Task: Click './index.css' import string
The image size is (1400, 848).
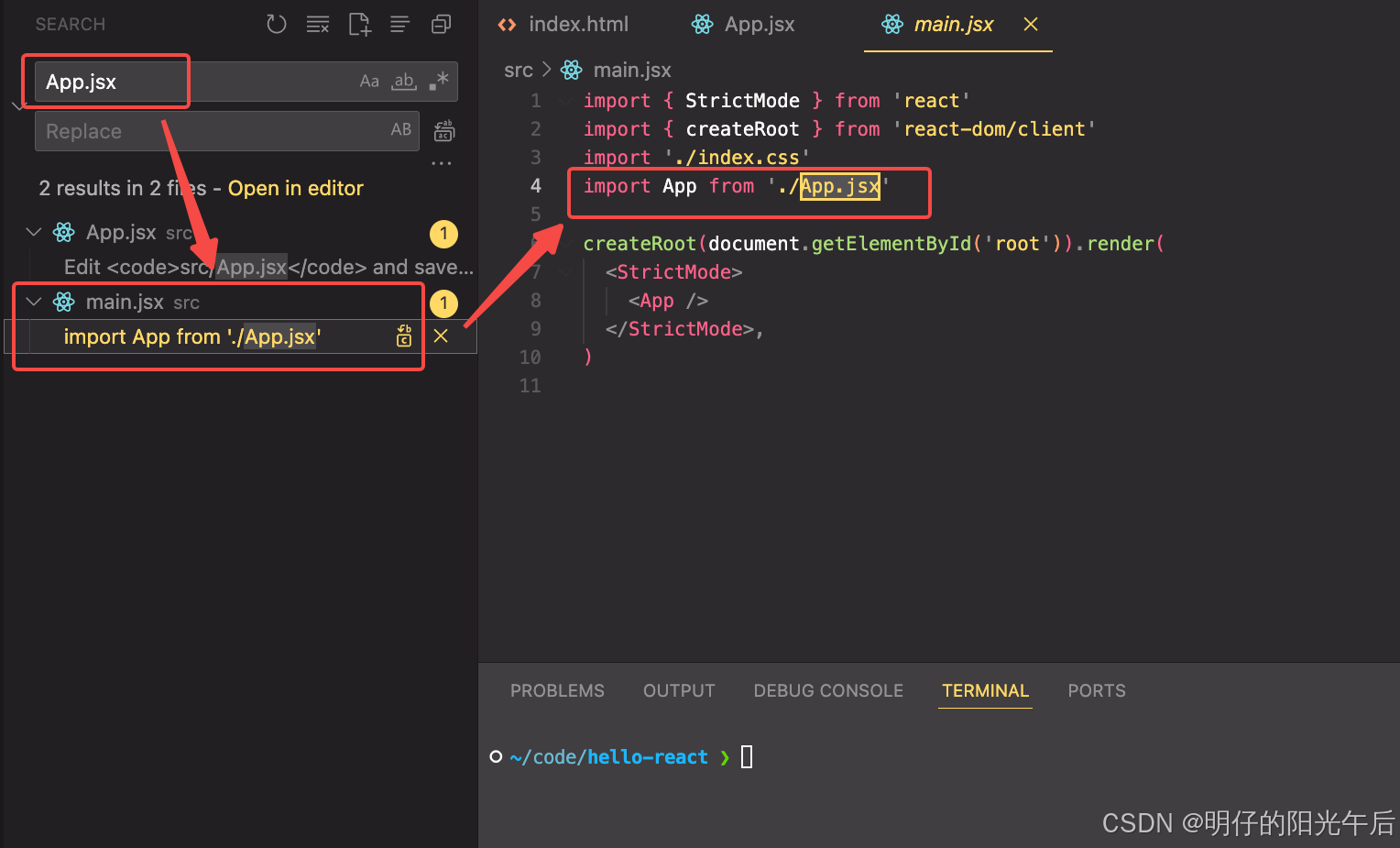Action: pyautogui.click(x=738, y=158)
